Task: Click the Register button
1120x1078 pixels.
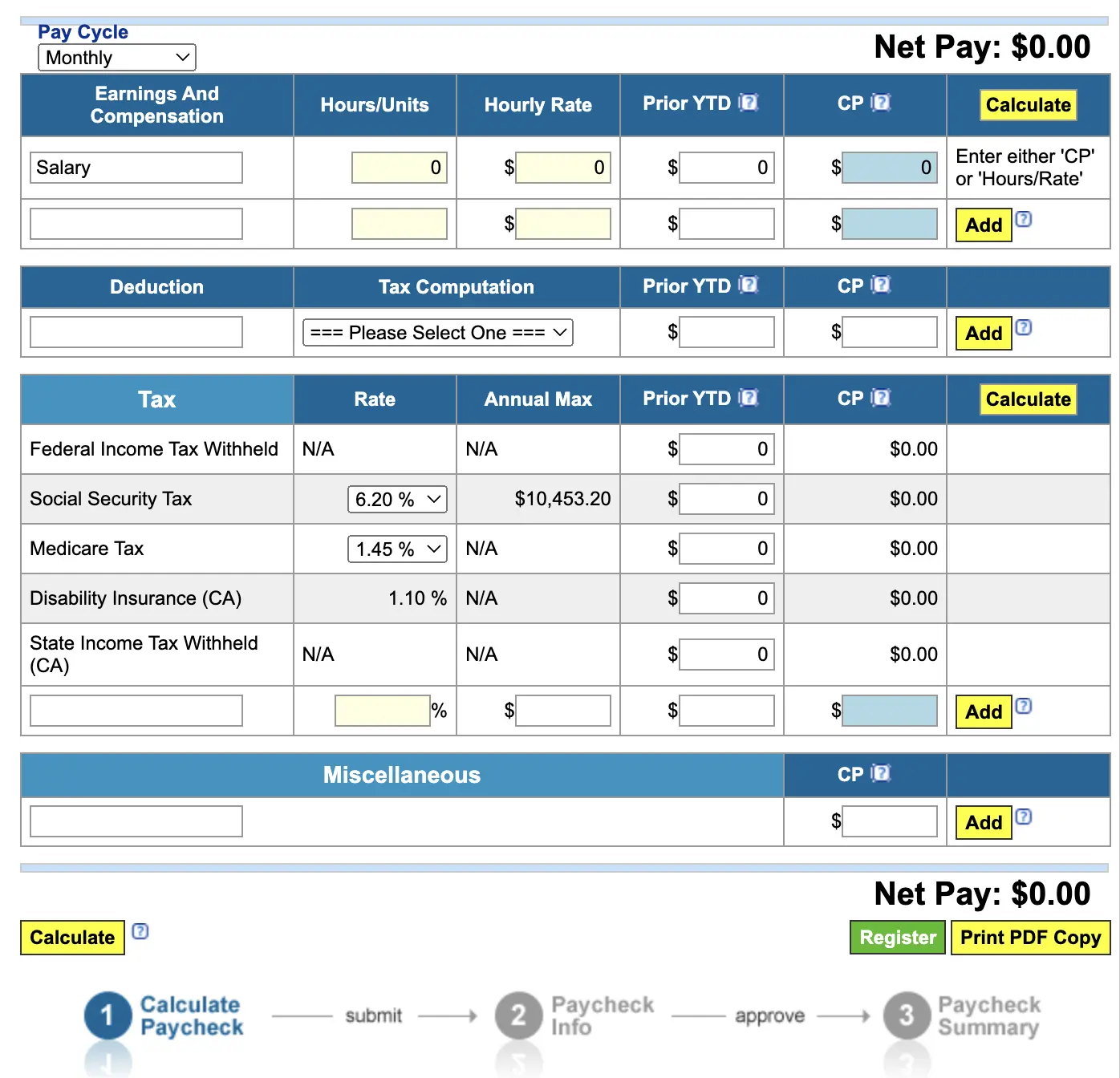Action: click(897, 937)
